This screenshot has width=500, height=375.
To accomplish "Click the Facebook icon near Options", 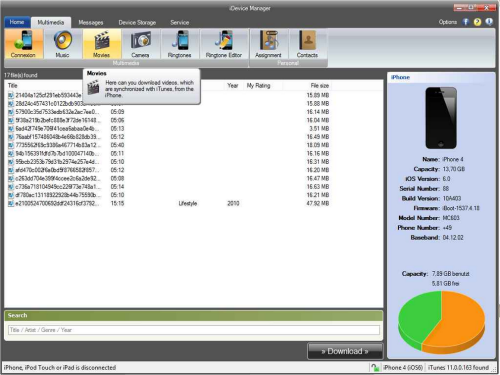I will tap(466, 22).
